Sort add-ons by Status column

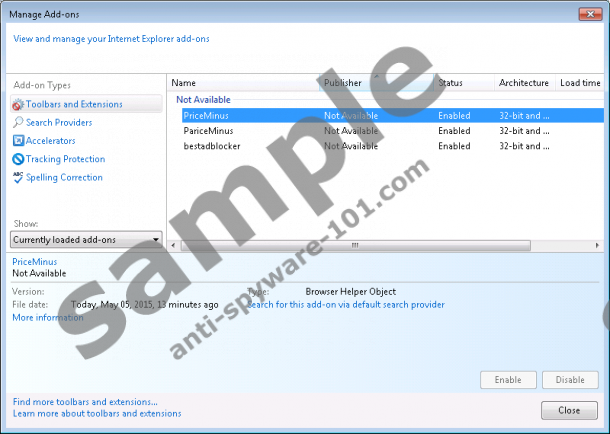(x=450, y=83)
